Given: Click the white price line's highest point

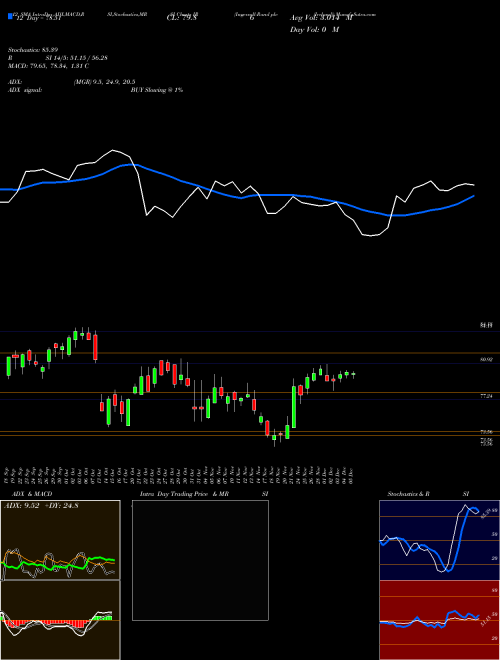Looking at the screenshot, I should pos(113,150).
